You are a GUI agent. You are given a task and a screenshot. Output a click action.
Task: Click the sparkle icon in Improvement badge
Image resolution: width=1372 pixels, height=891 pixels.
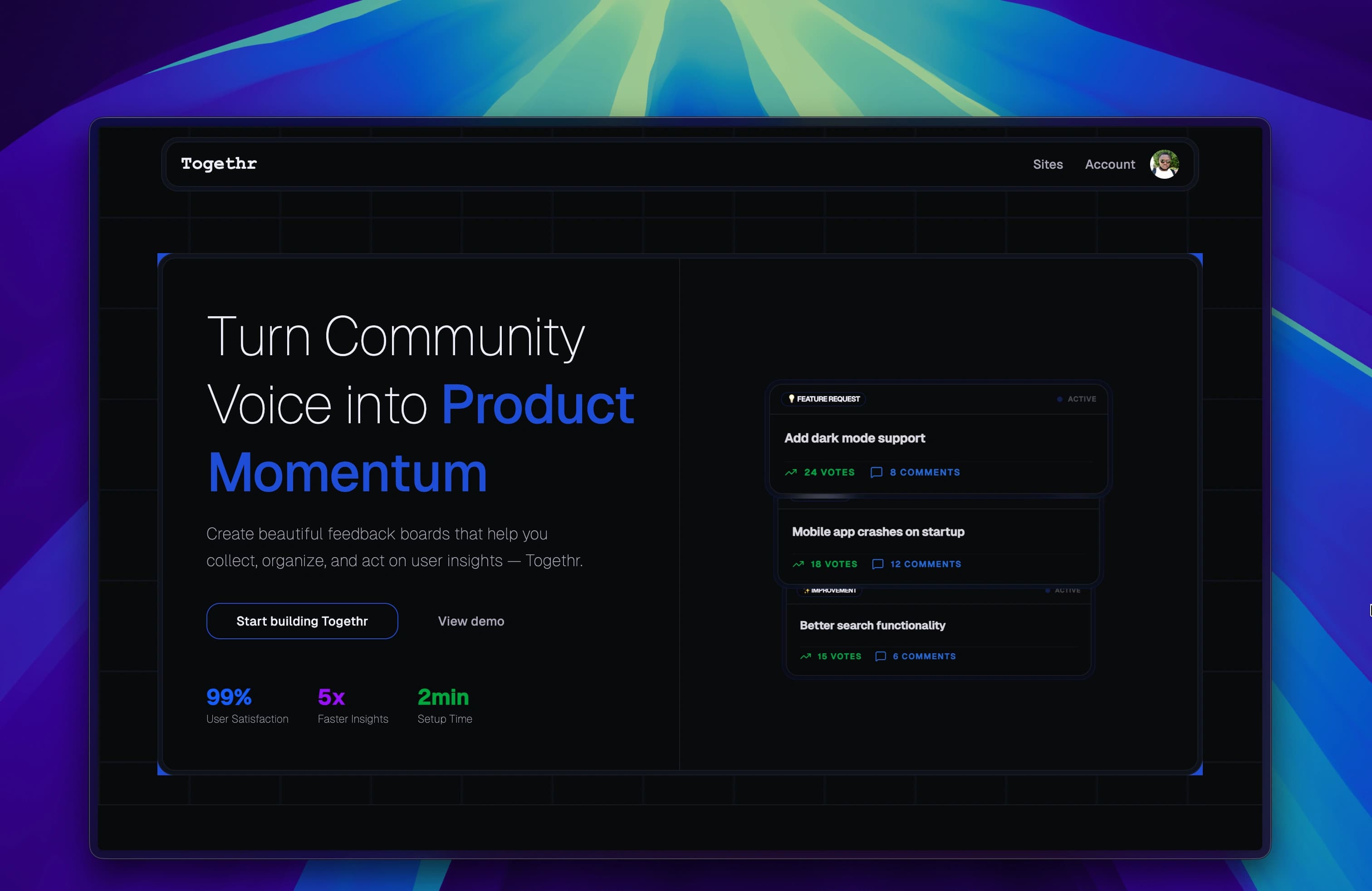tap(807, 590)
